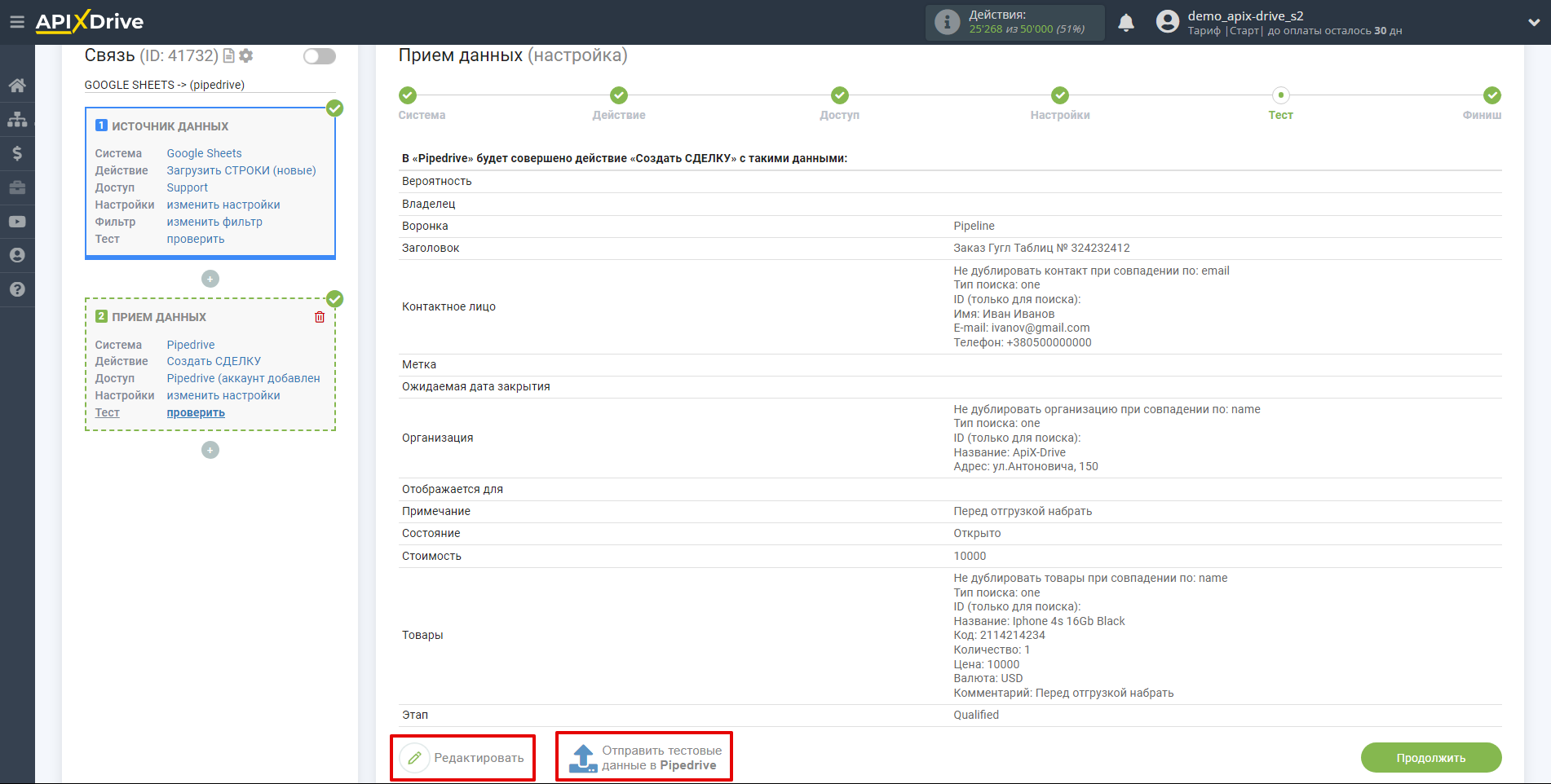The width and height of the screenshot is (1551, 784).
Task: Click the ApiX-Drive logo
Action: click(90, 22)
